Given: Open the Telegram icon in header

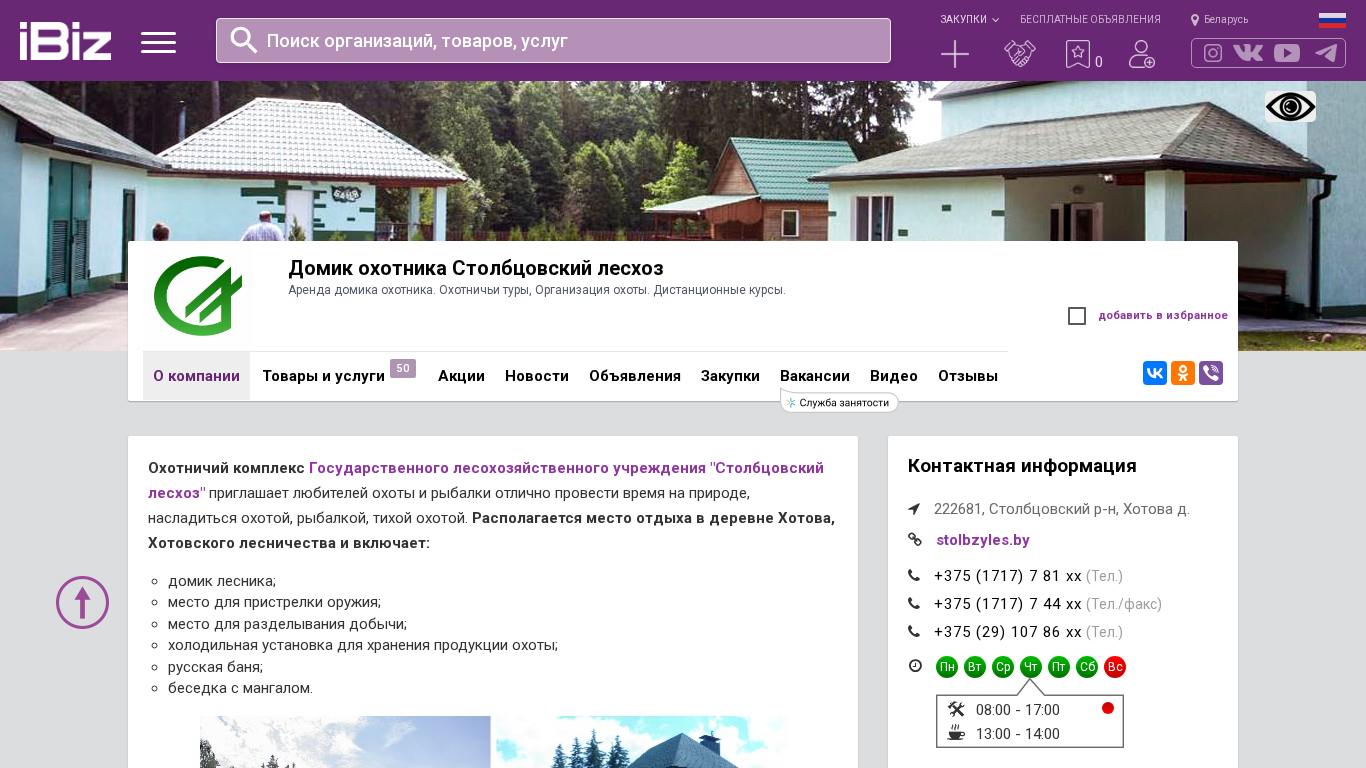Looking at the screenshot, I should click(x=1326, y=53).
